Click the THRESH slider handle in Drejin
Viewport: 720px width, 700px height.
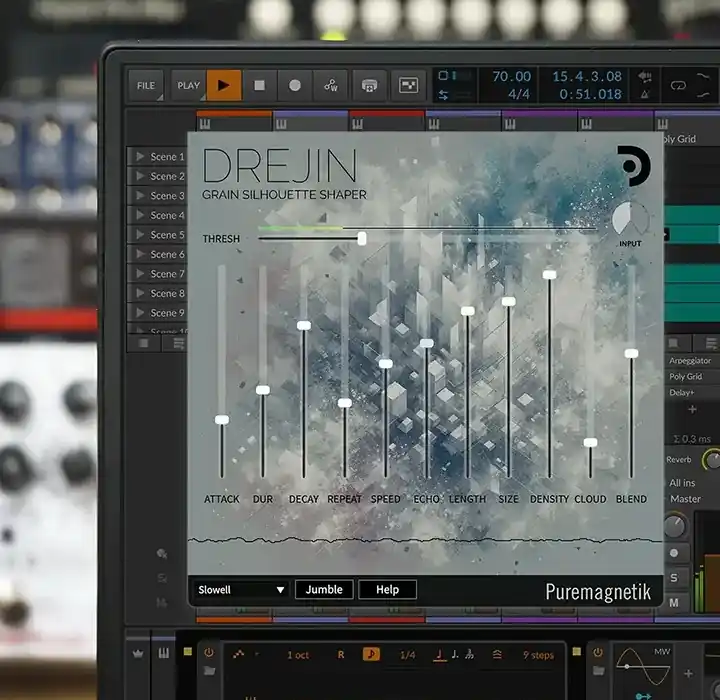[362, 238]
